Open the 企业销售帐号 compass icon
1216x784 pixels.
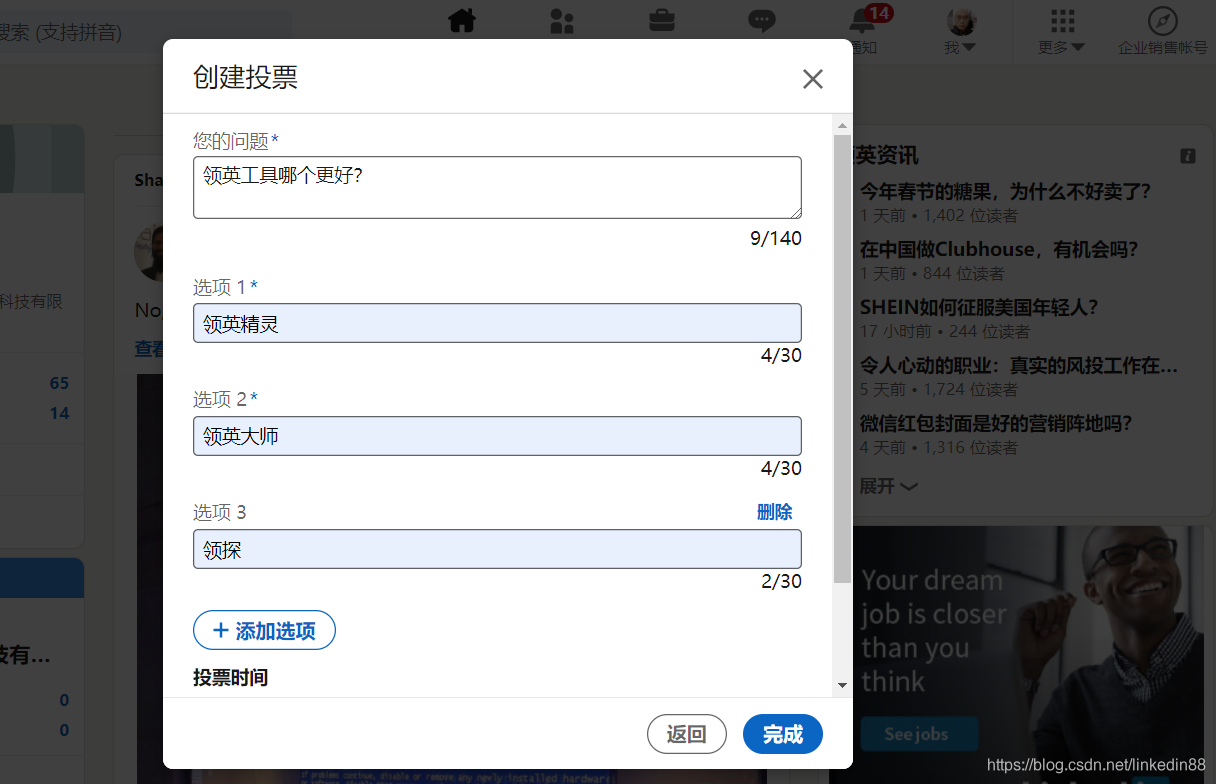(x=1162, y=30)
